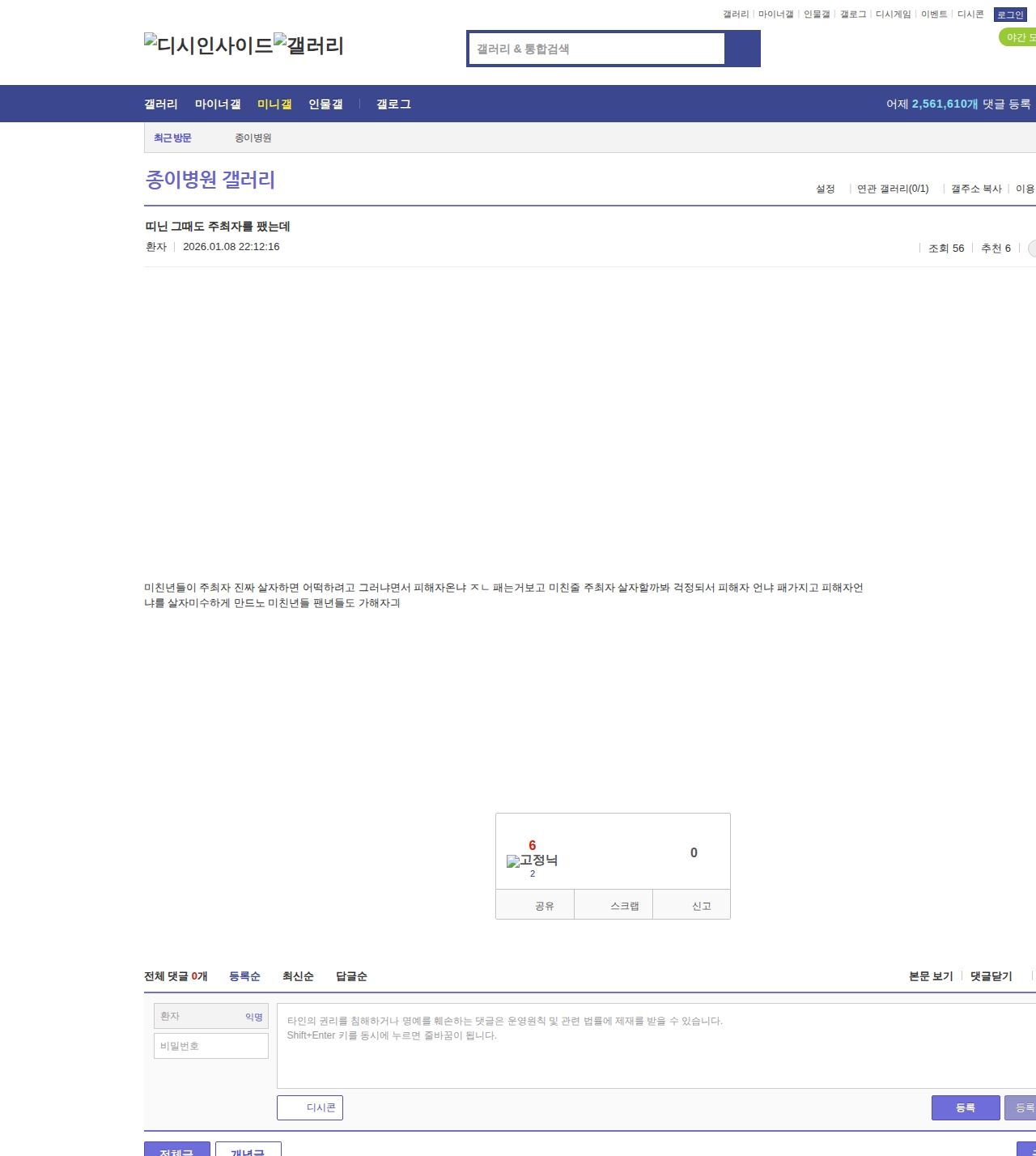1036x1156 pixels.
Task: Expand the 최근 방문 list
Action: [172, 138]
